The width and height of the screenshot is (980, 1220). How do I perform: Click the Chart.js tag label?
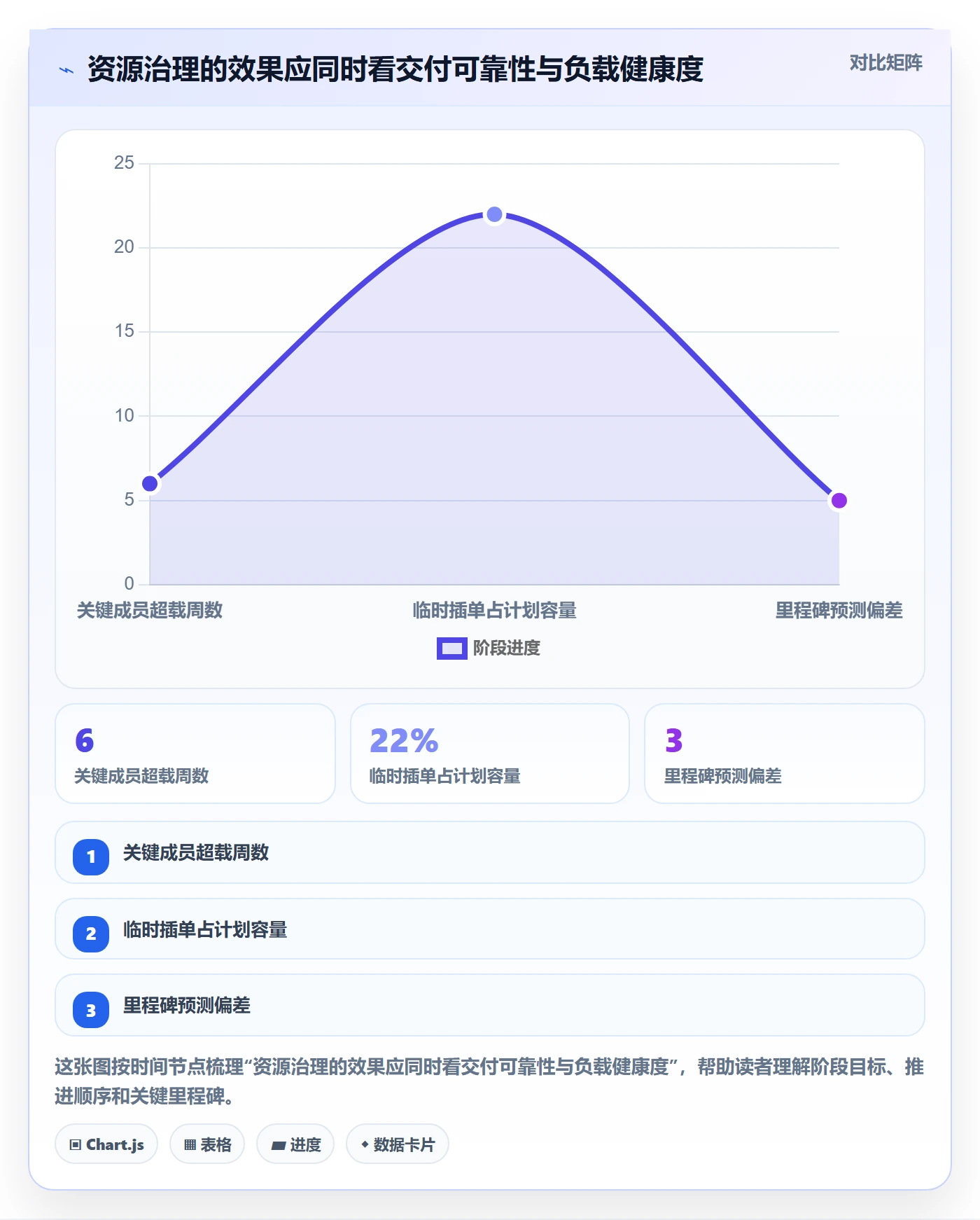[115, 1145]
